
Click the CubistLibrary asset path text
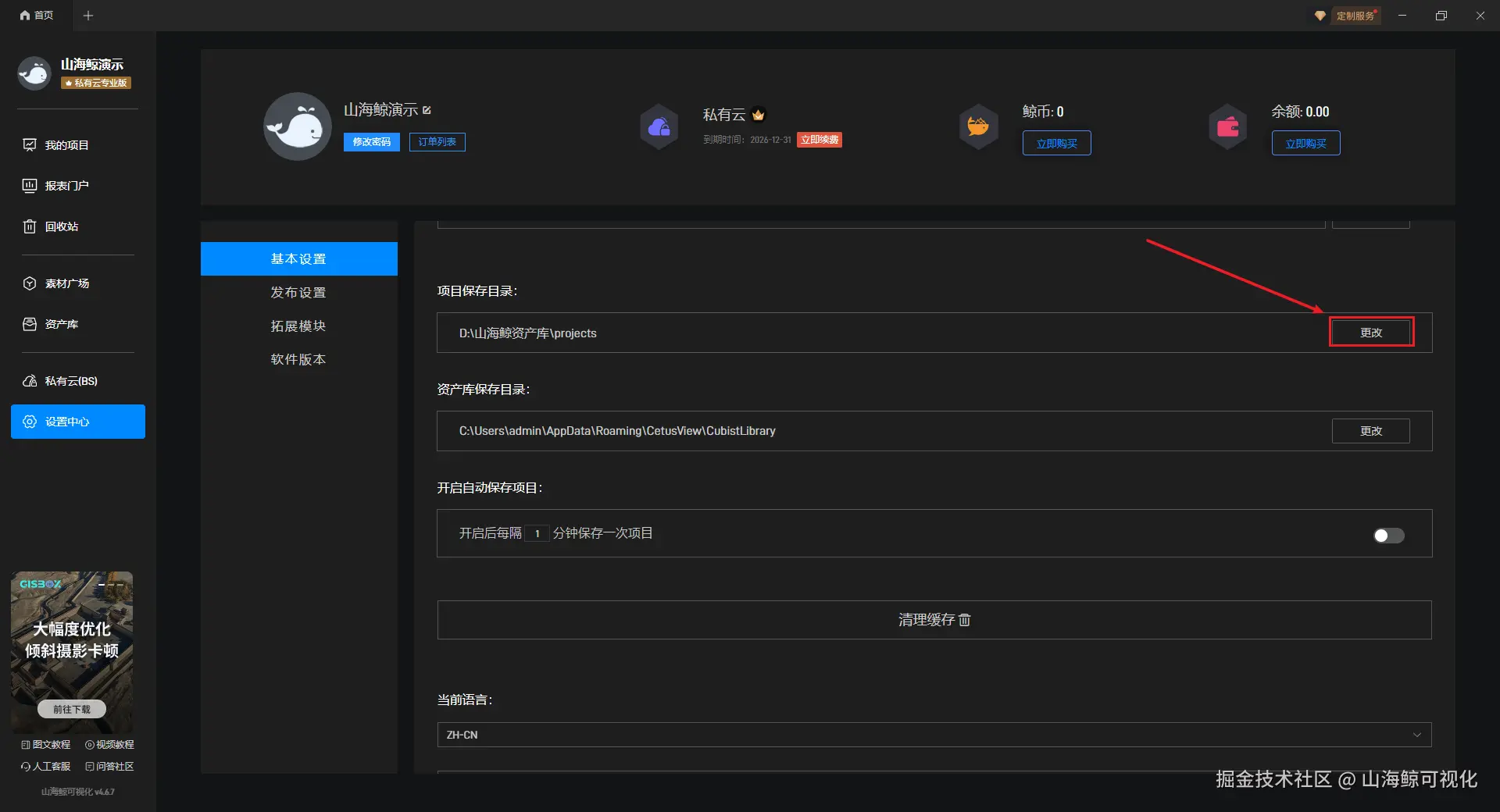pyautogui.click(x=617, y=431)
